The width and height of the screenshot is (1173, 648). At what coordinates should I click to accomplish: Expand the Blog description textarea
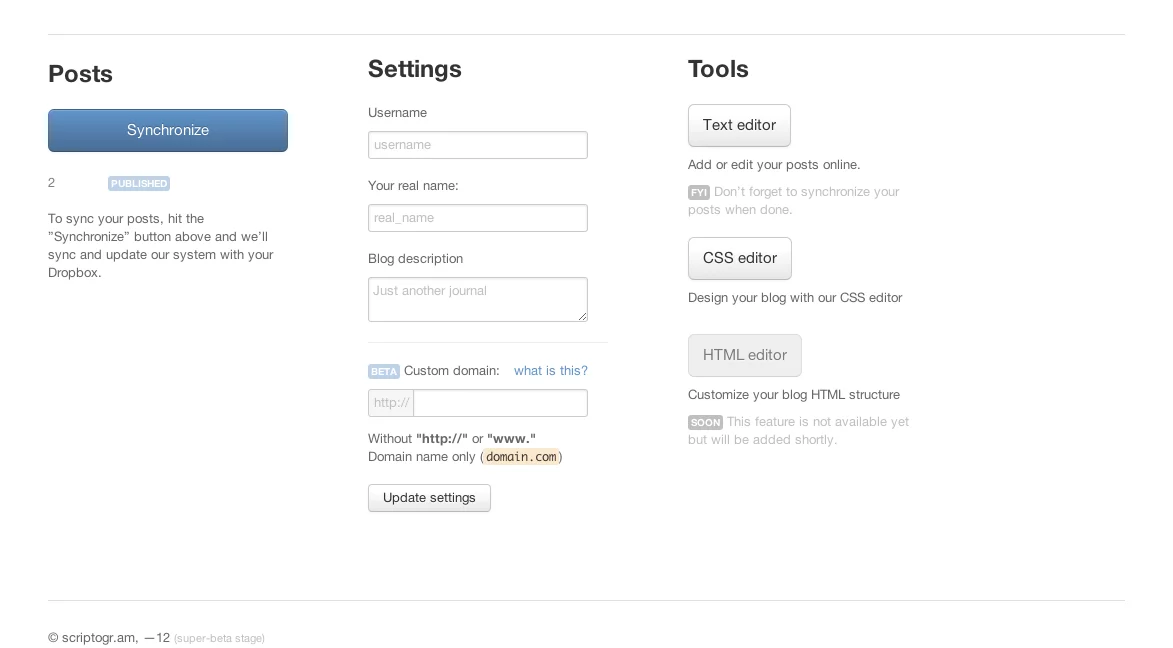583,316
